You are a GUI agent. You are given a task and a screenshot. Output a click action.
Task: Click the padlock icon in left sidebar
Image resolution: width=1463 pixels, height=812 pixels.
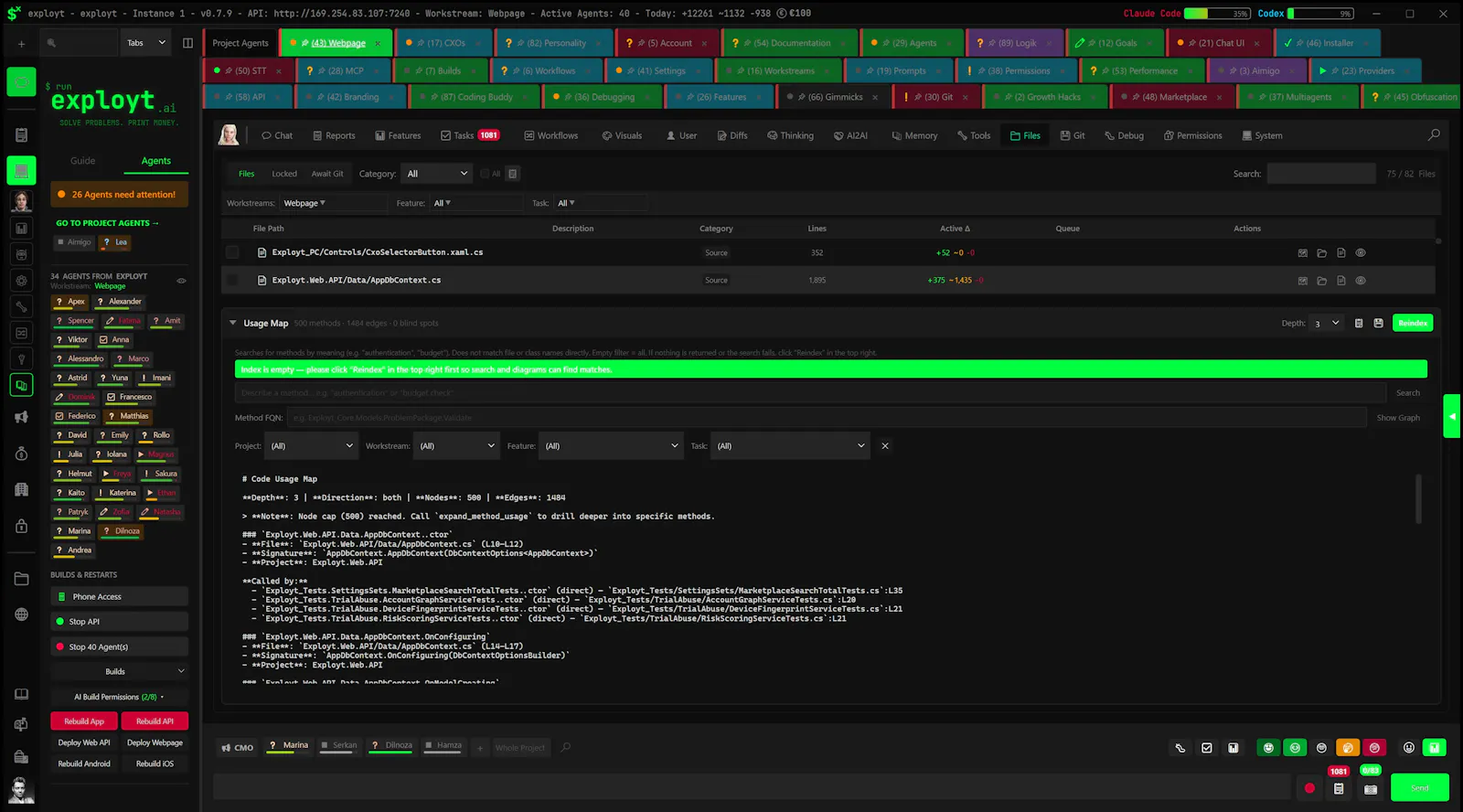pyautogui.click(x=21, y=526)
